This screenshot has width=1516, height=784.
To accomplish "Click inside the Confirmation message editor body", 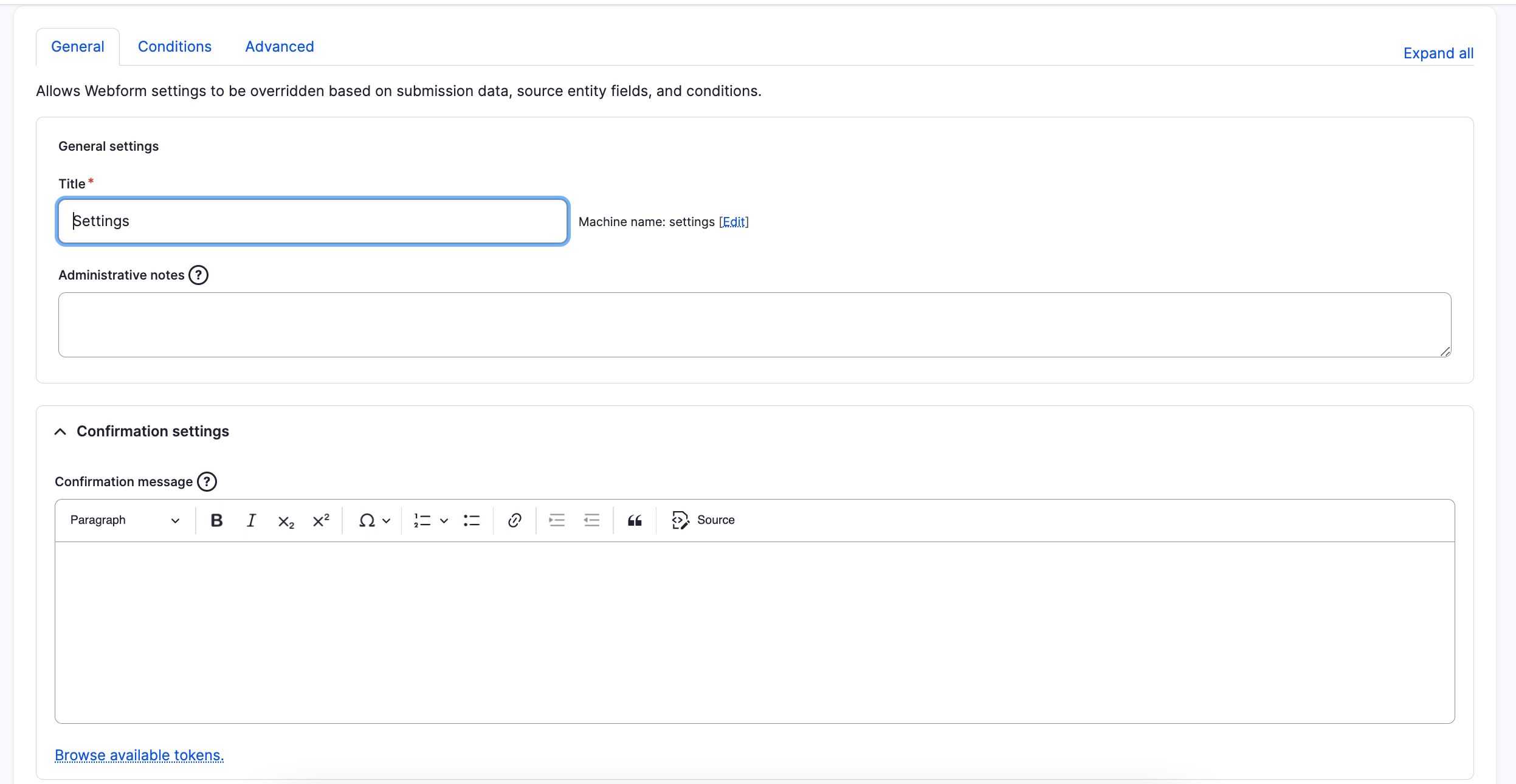I will (x=754, y=633).
